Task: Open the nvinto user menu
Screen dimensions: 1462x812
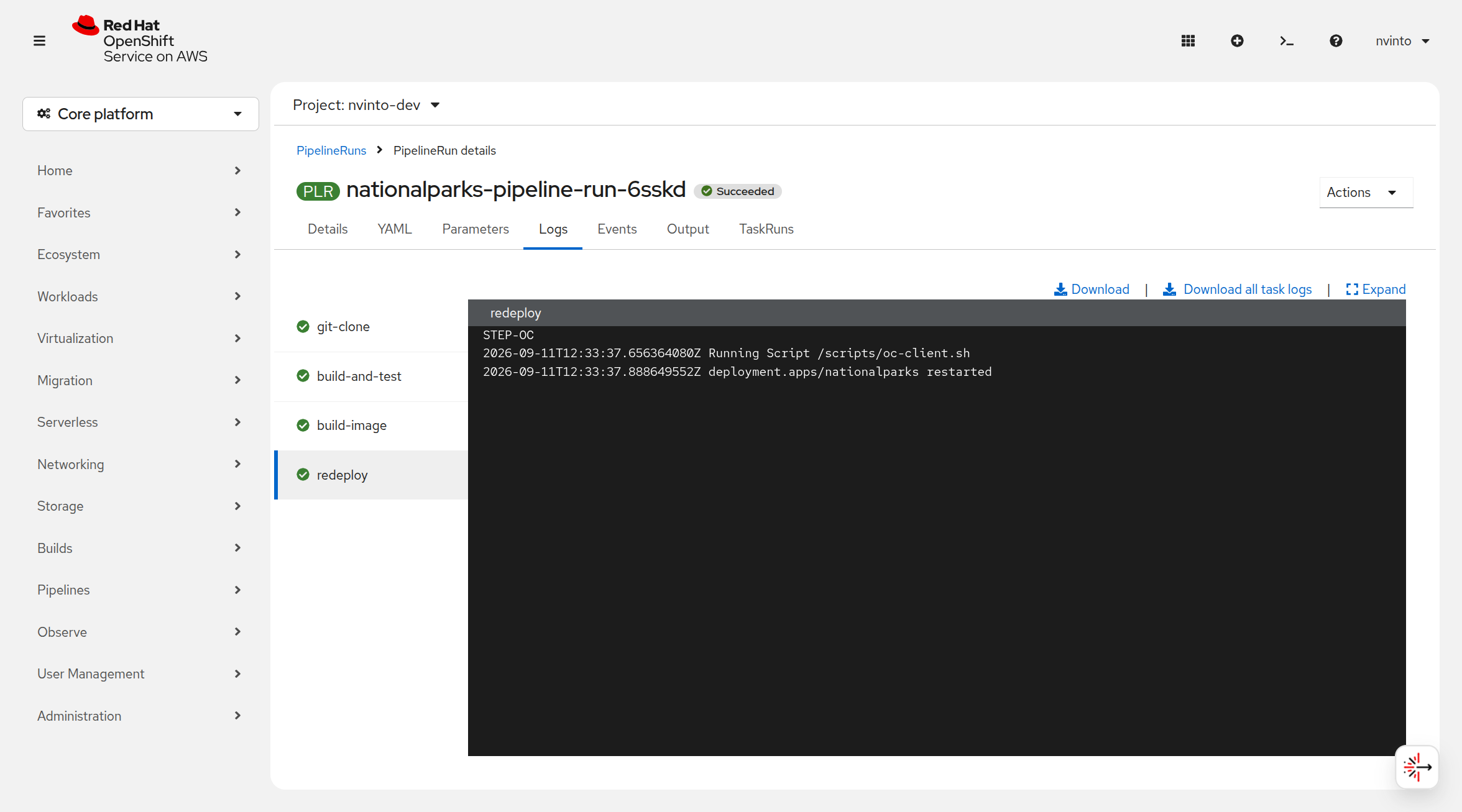Action: point(1403,41)
